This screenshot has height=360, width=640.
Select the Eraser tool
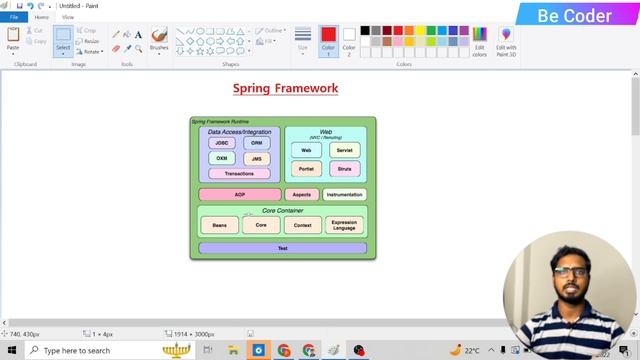coord(116,49)
